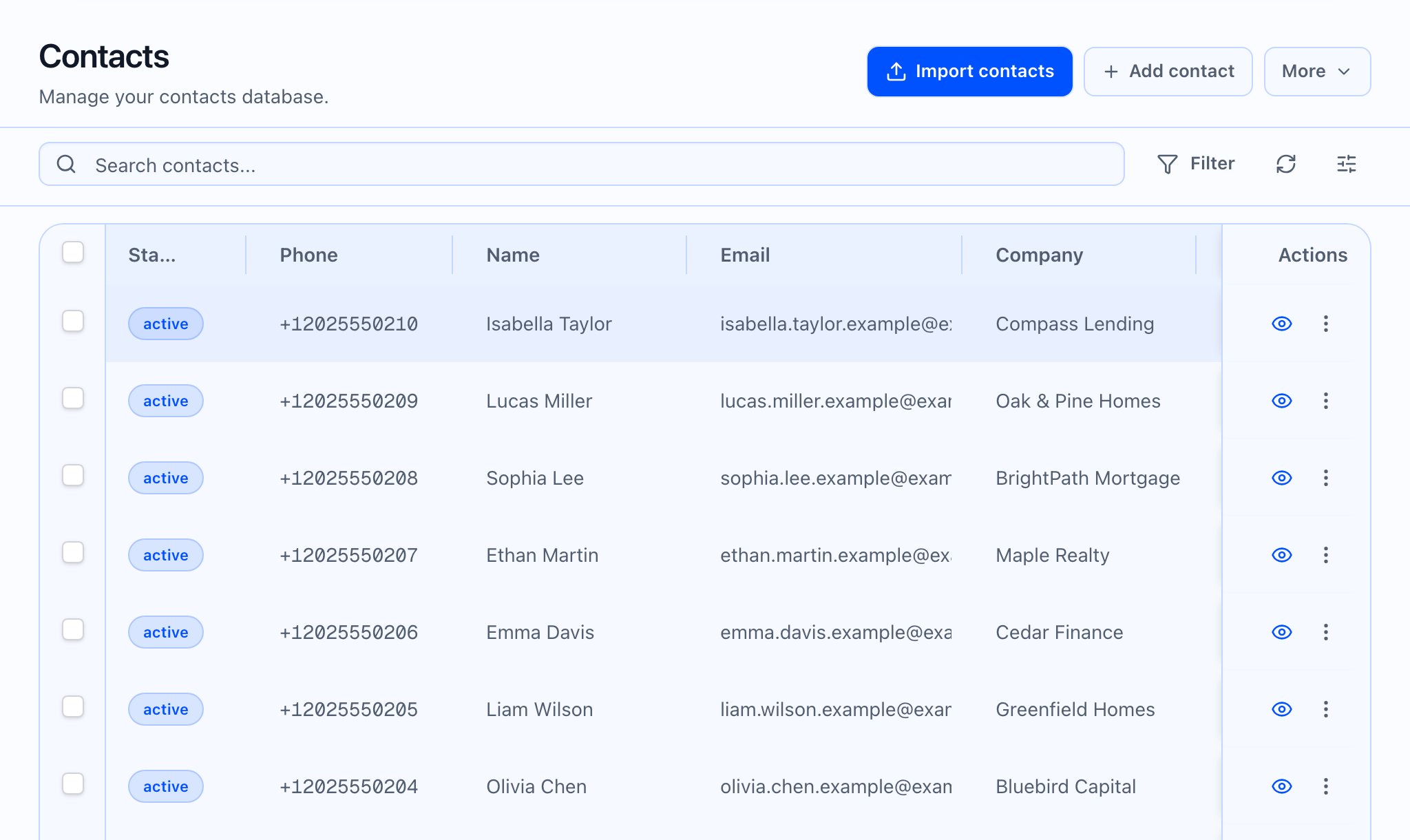1410x840 pixels.
Task: Tick the Liam Wilson row checkbox
Action: 73,706
